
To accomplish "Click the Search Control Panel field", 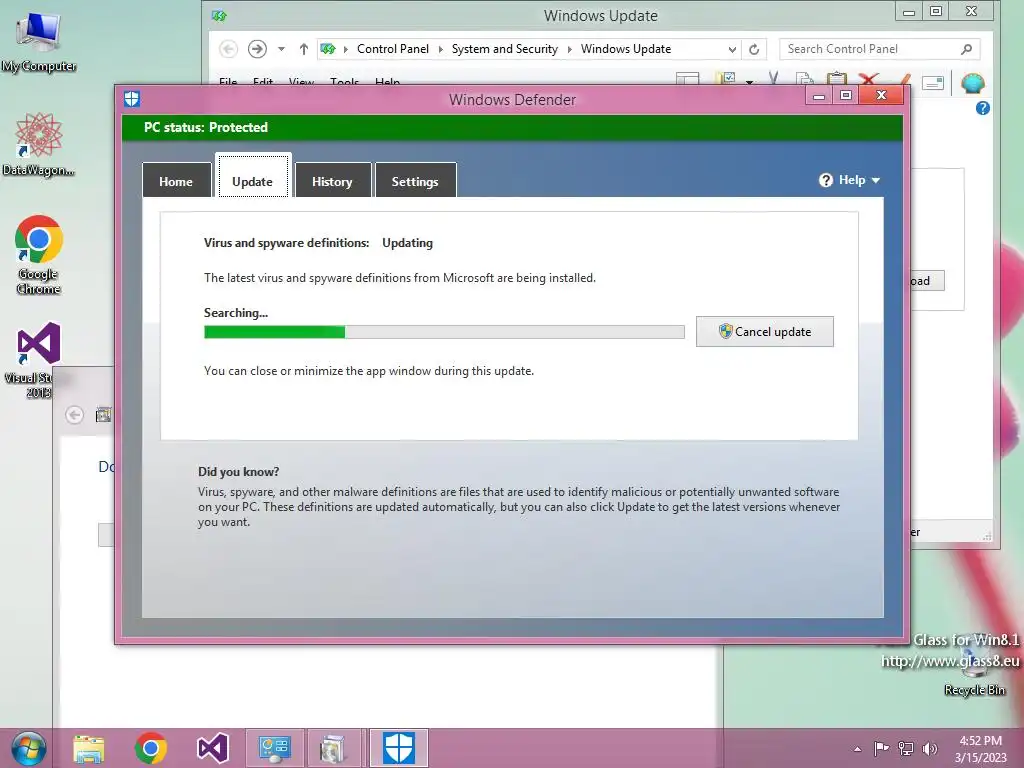I will tap(879, 49).
